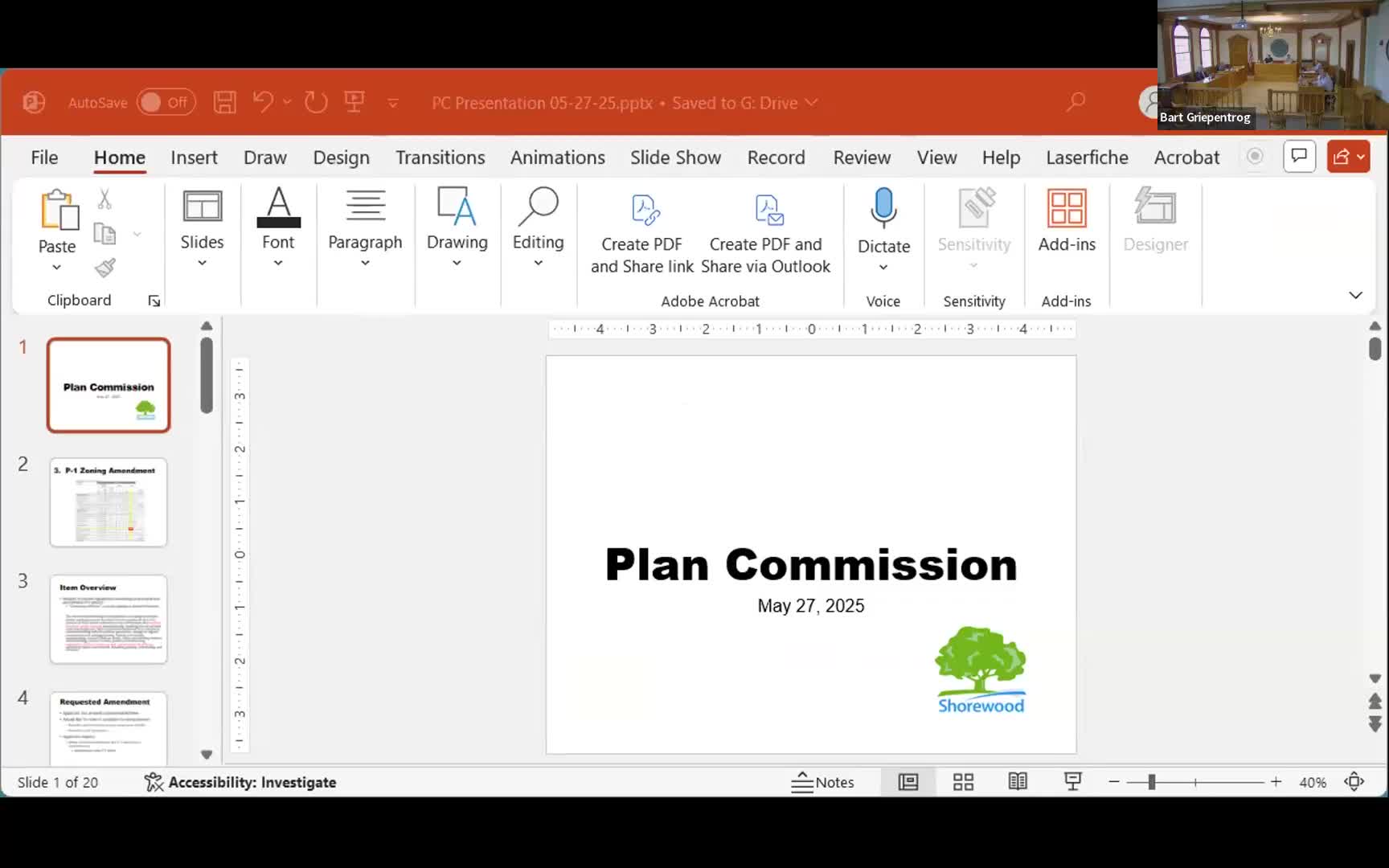Screen dimensions: 1389x868
Task: Open the Search magnifier in title bar
Action: click(1076, 102)
